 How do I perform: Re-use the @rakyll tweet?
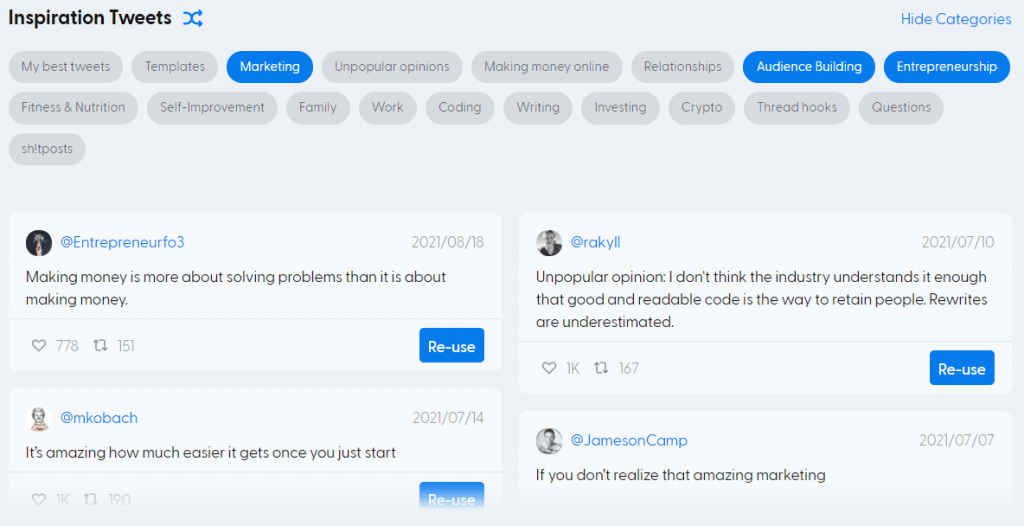[961, 369]
